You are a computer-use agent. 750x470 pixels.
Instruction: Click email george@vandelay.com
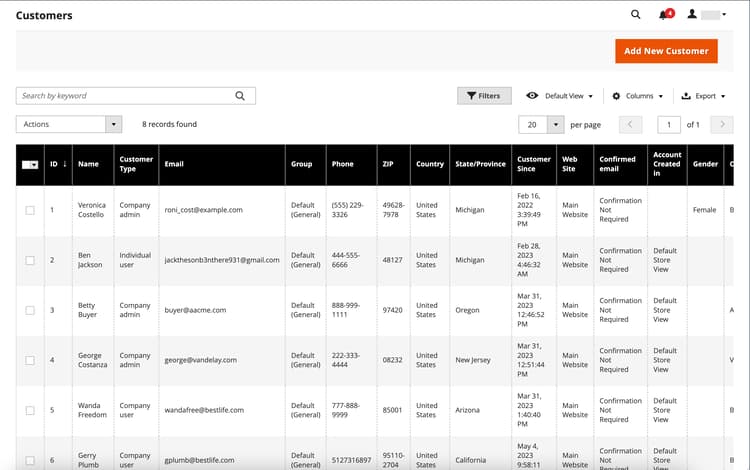coord(200,360)
